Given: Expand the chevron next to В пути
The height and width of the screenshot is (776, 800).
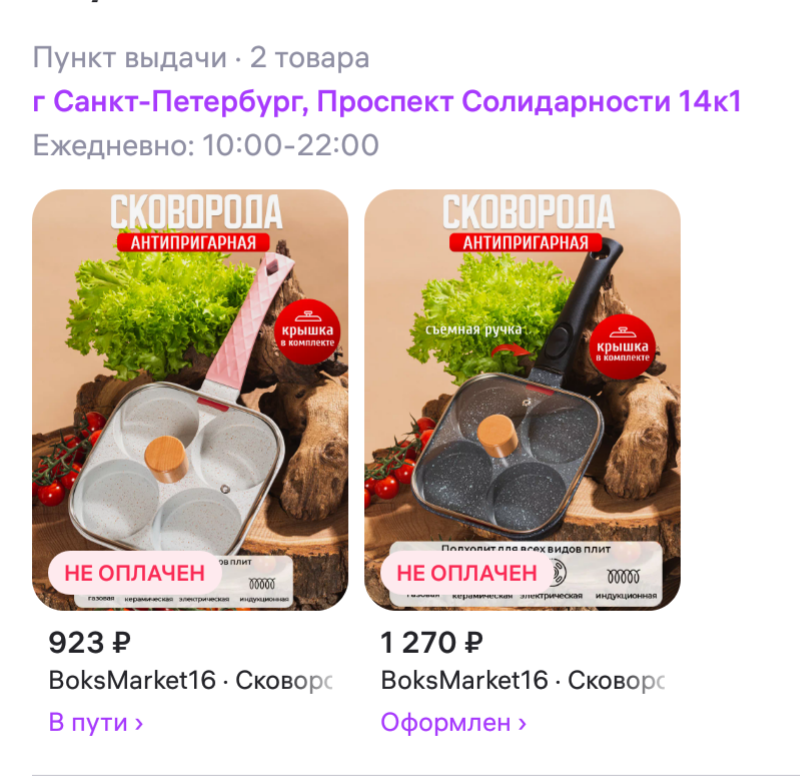Looking at the screenshot, I should [x=139, y=723].
